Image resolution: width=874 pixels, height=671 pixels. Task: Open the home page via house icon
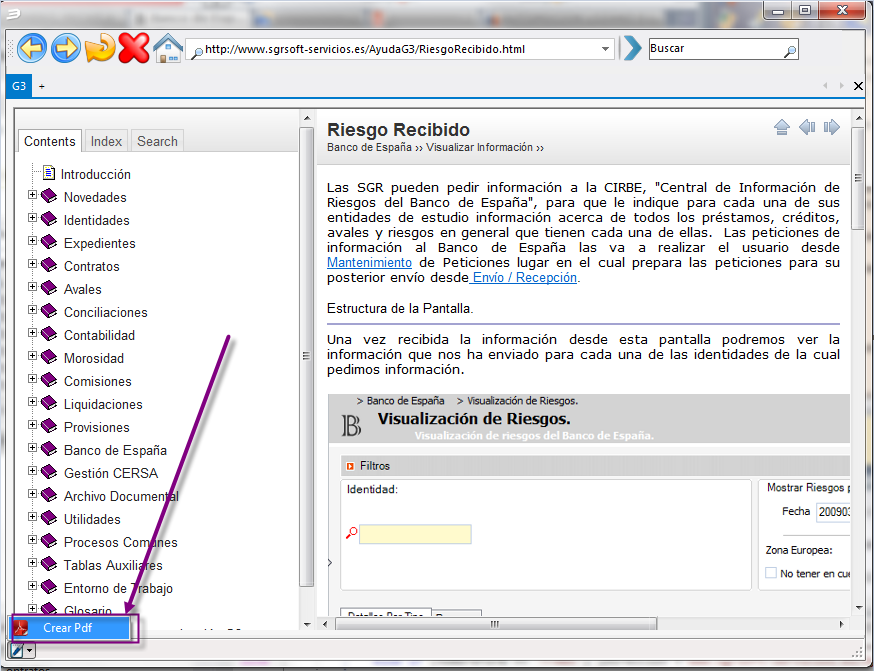[168, 48]
